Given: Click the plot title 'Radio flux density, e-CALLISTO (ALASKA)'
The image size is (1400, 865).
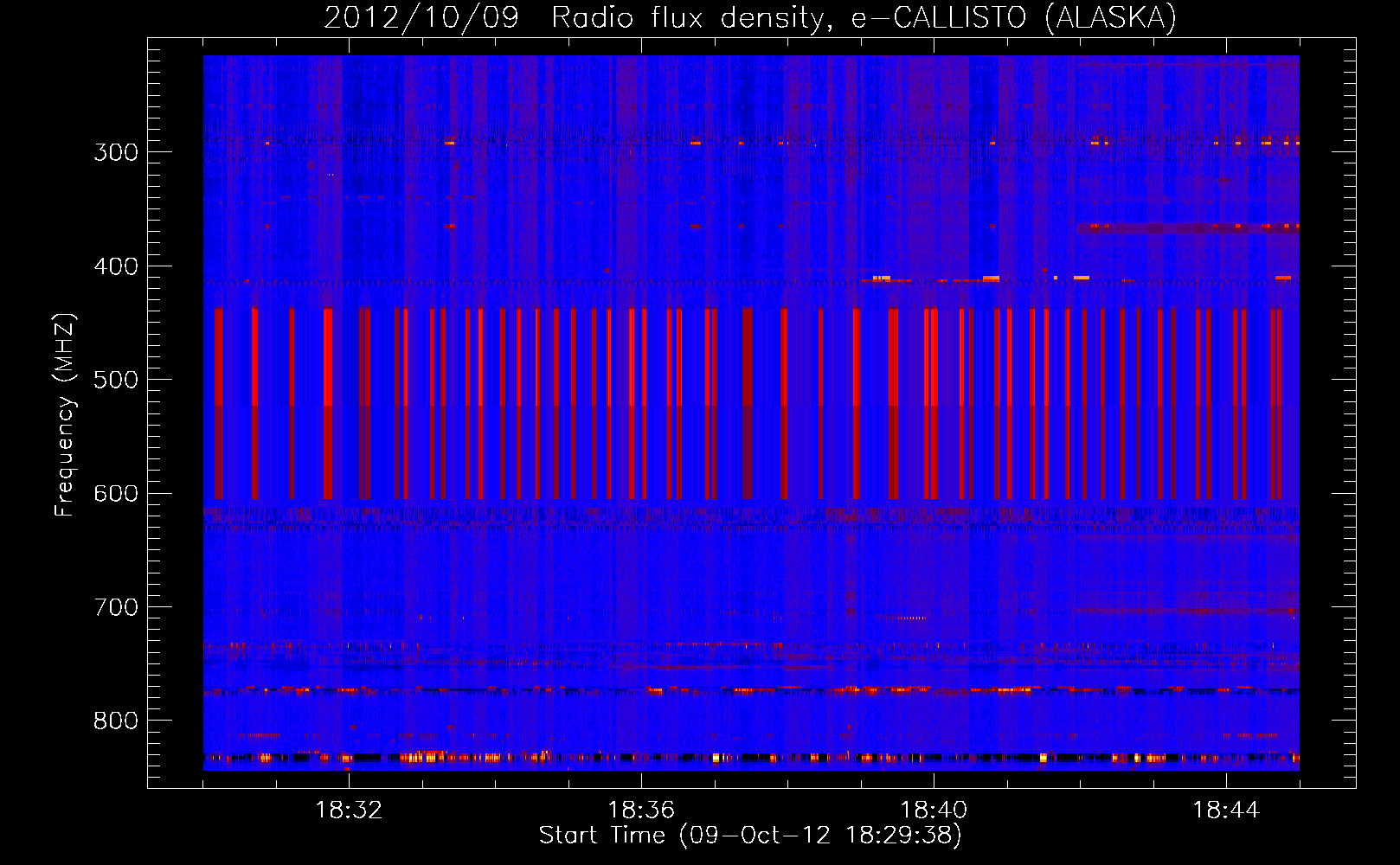Looking at the screenshot, I should click(x=864, y=18).
